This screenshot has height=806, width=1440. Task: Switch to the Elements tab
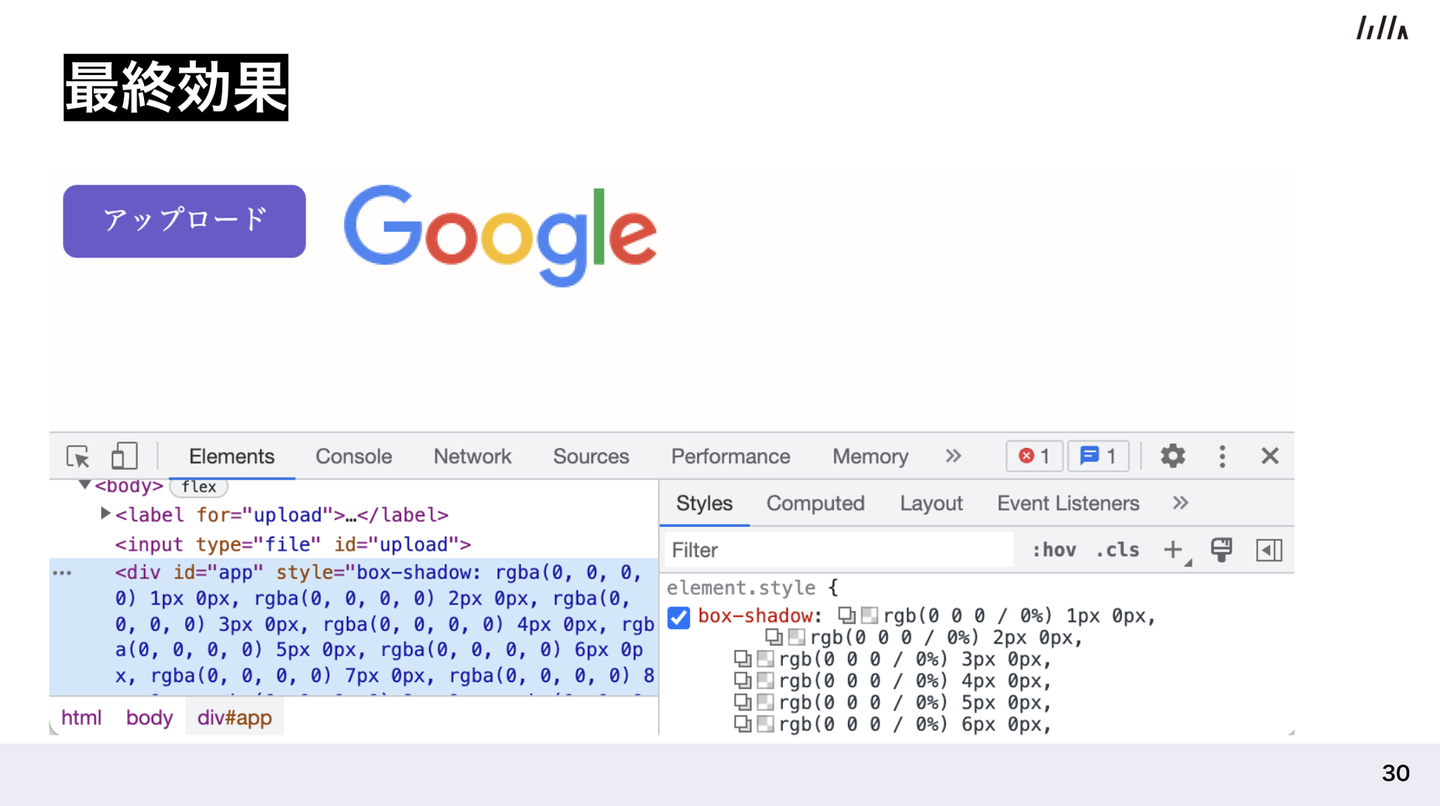click(x=232, y=456)
